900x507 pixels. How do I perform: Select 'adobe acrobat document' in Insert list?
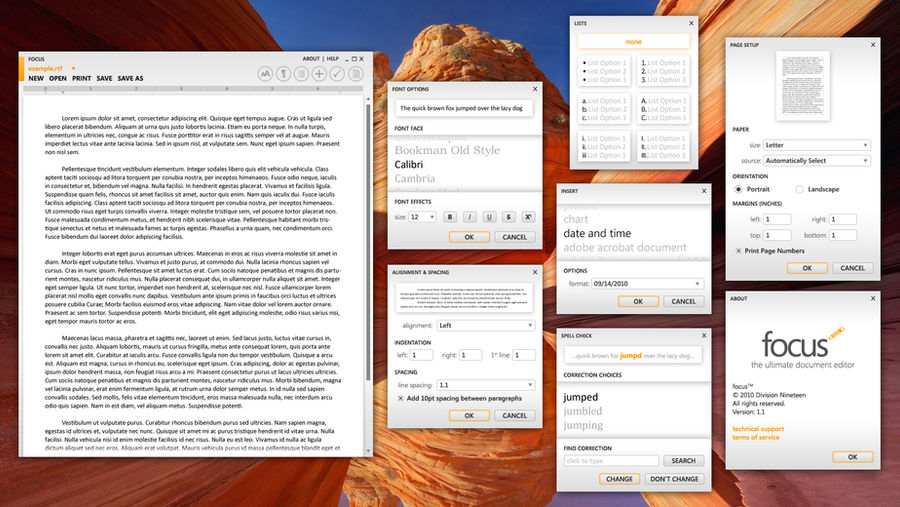pyautogui.click(x=624, y=247)
